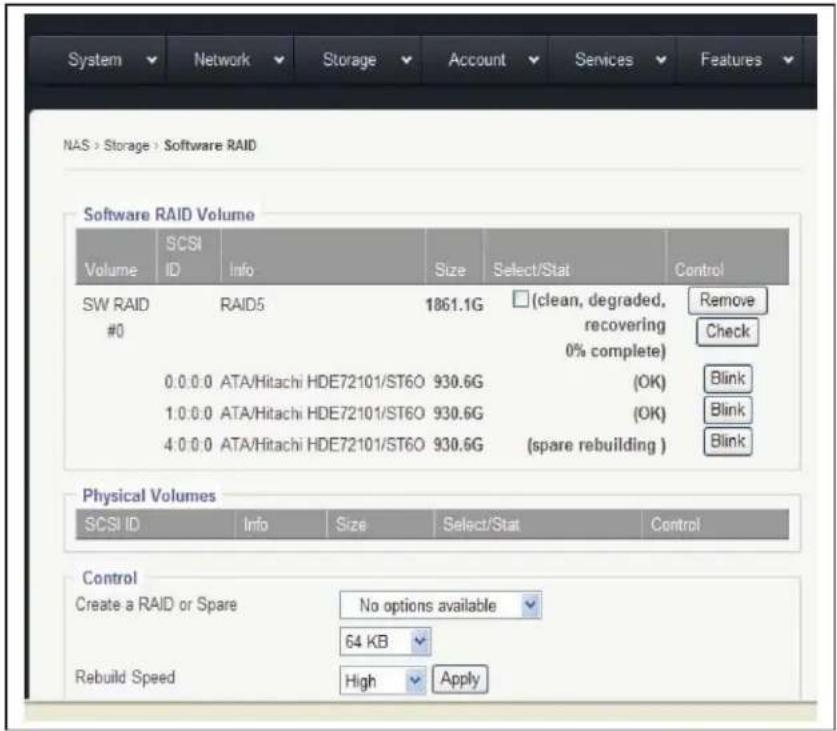This screenshot has width=837, height=731.
Task: Open the Network menu
Action: [x=222, y=59]
